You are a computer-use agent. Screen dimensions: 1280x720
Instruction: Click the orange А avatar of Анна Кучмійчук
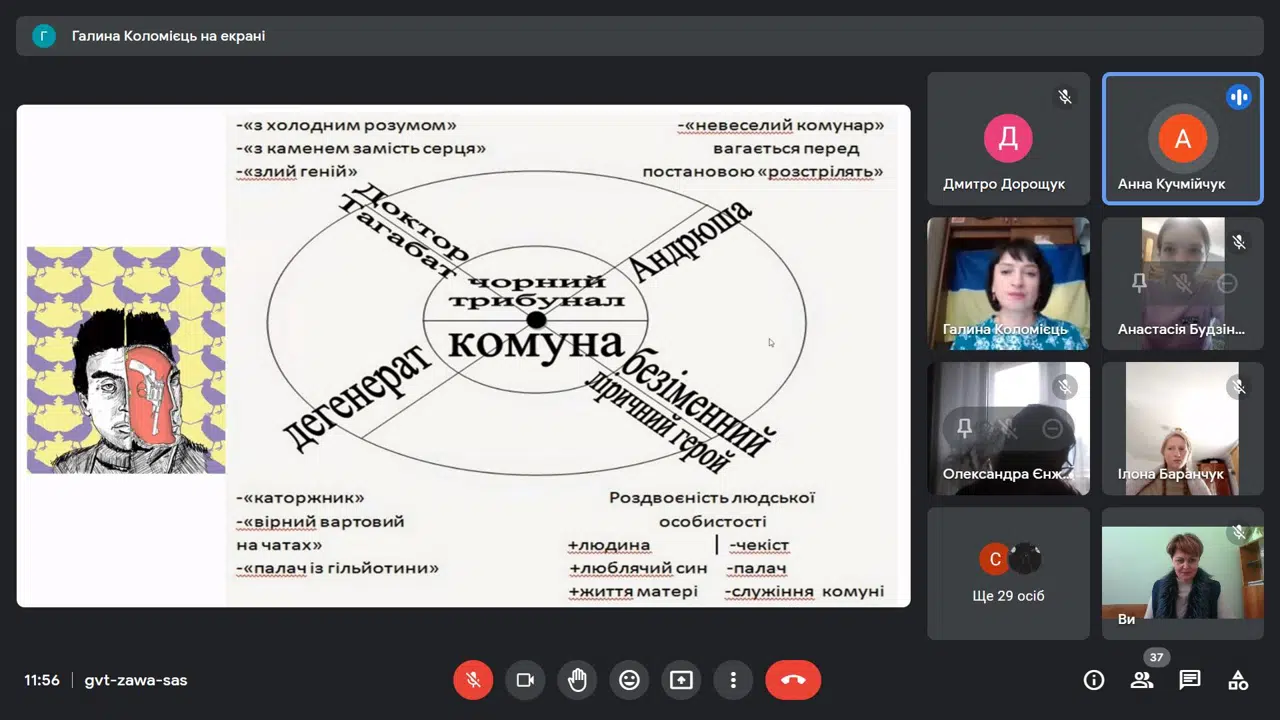[x=1183, y=139]
